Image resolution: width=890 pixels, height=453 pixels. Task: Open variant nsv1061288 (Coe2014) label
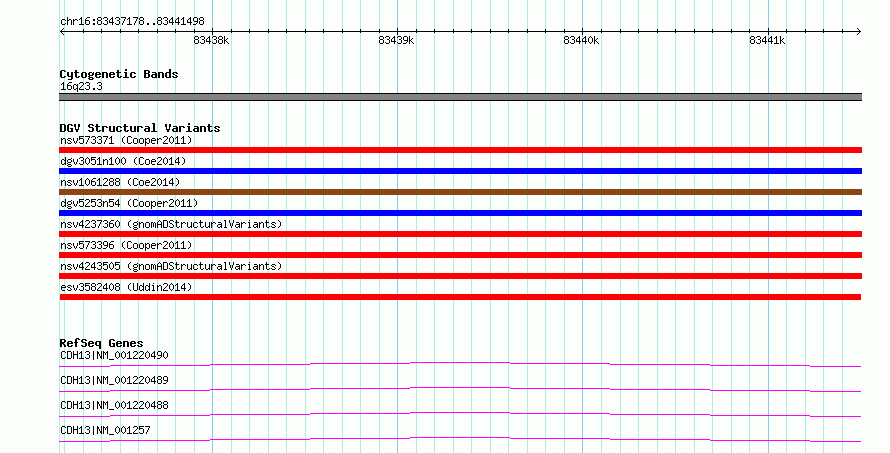click(x=120, y=182)
